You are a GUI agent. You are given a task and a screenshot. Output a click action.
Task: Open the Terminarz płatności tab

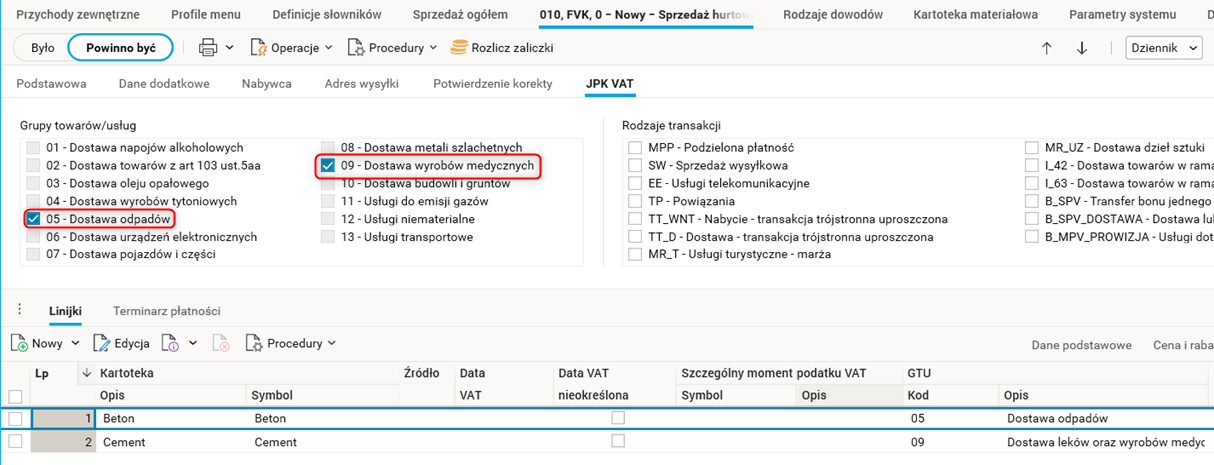pyautogui.click(x=167, y=311)
